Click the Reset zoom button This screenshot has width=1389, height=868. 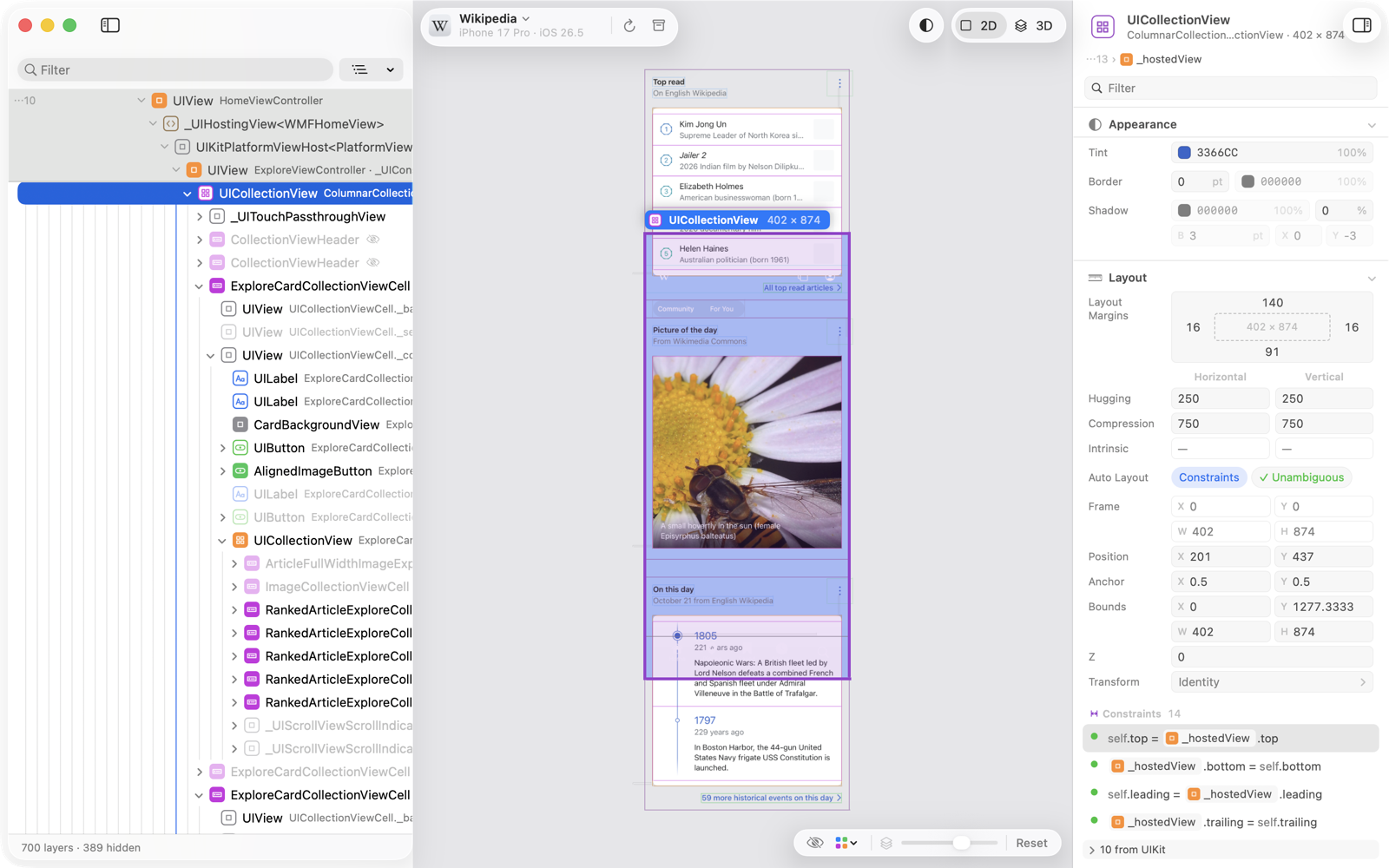point(1031,843)
